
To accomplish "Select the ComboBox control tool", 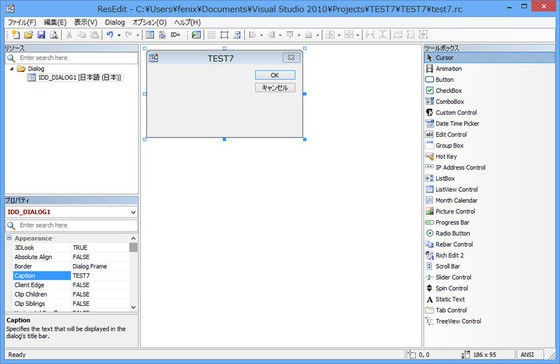I will 489,101.
